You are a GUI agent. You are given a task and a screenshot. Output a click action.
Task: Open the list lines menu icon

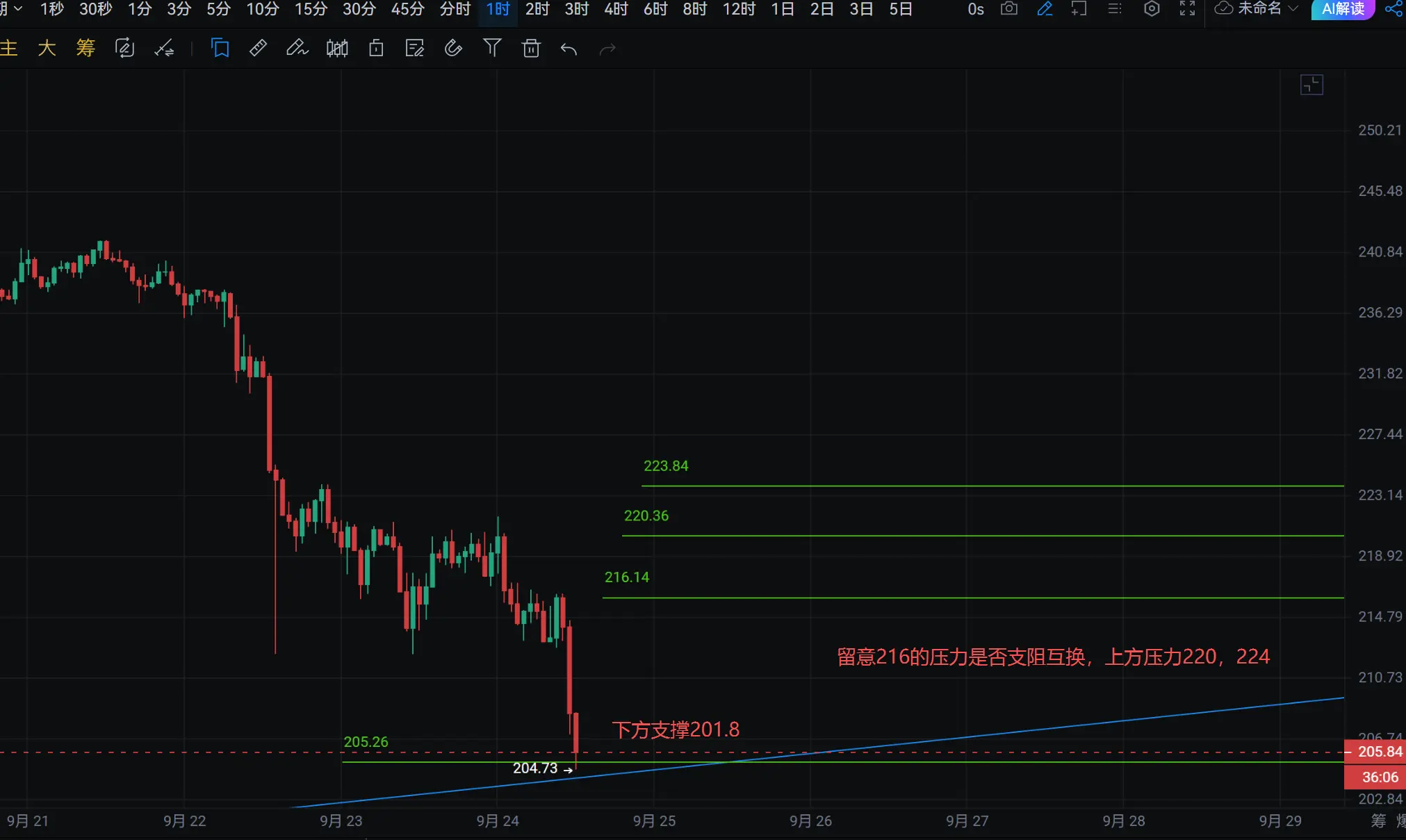pyautogui.click(x=1115, y=9)
